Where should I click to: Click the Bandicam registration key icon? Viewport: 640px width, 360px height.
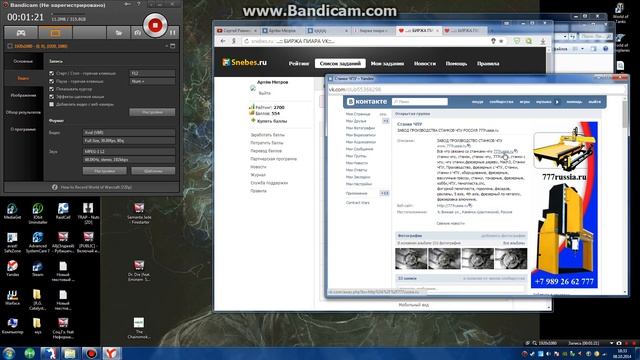(x=128, y=4)
